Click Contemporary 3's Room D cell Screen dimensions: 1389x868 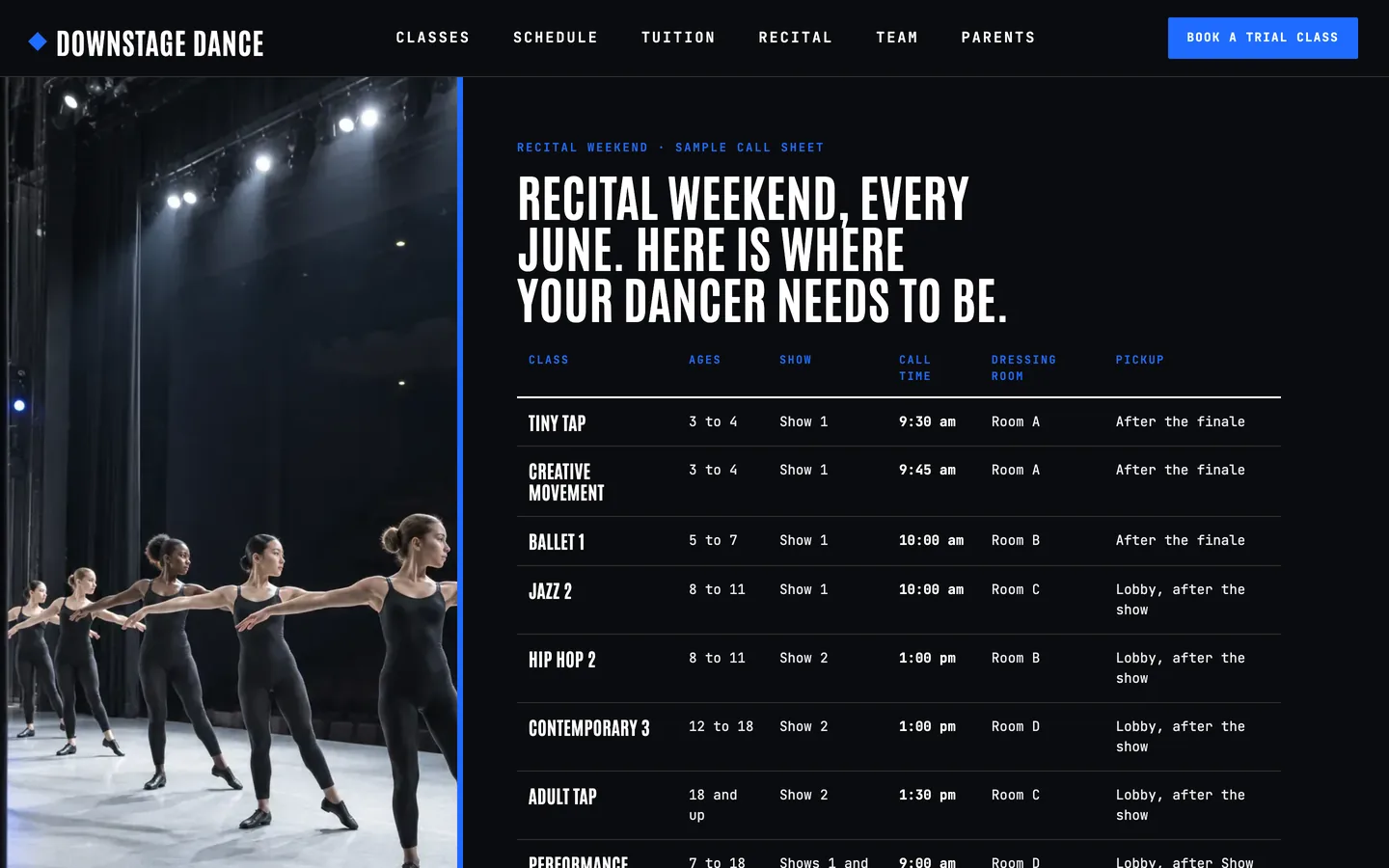tap(1016, 726)
